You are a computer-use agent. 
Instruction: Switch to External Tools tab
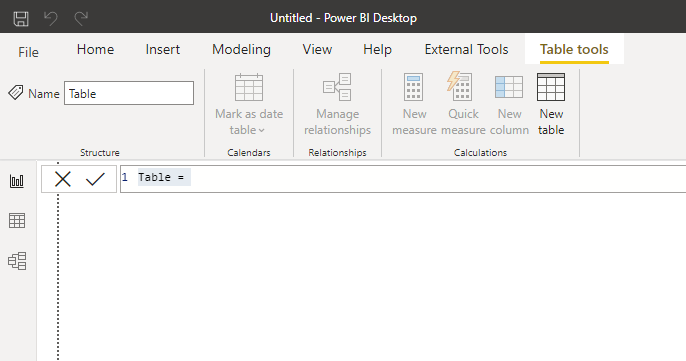pyautogui.click(x=466, y=49)
